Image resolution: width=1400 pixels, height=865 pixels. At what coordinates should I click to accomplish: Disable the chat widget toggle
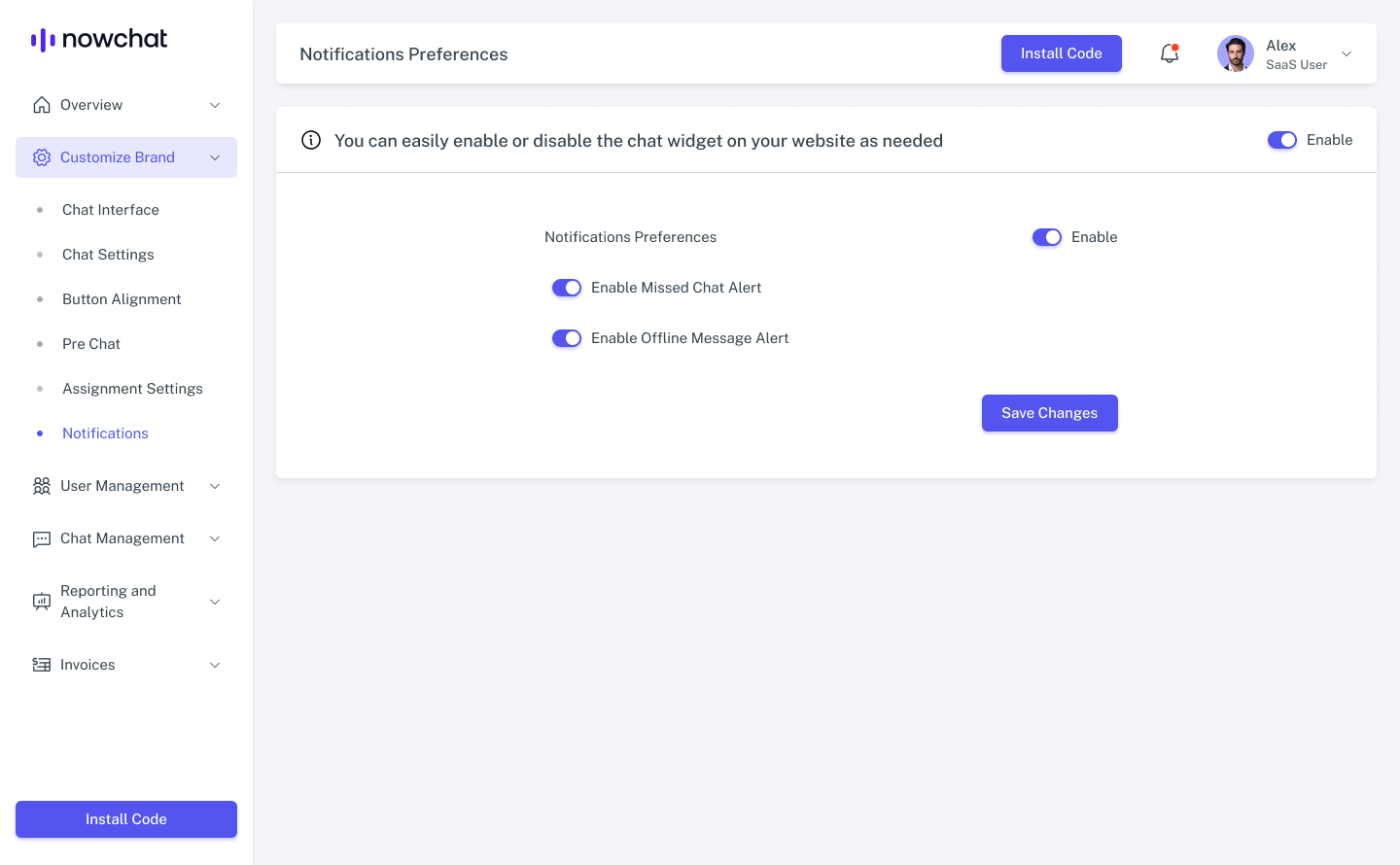point(1281,140)
